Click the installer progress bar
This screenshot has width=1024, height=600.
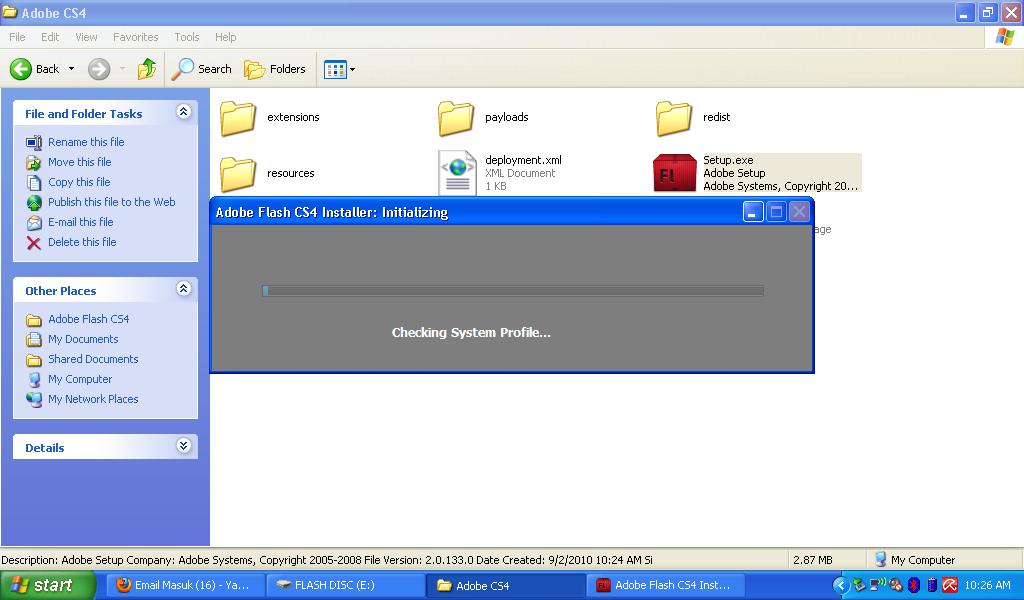coord(513,291)
